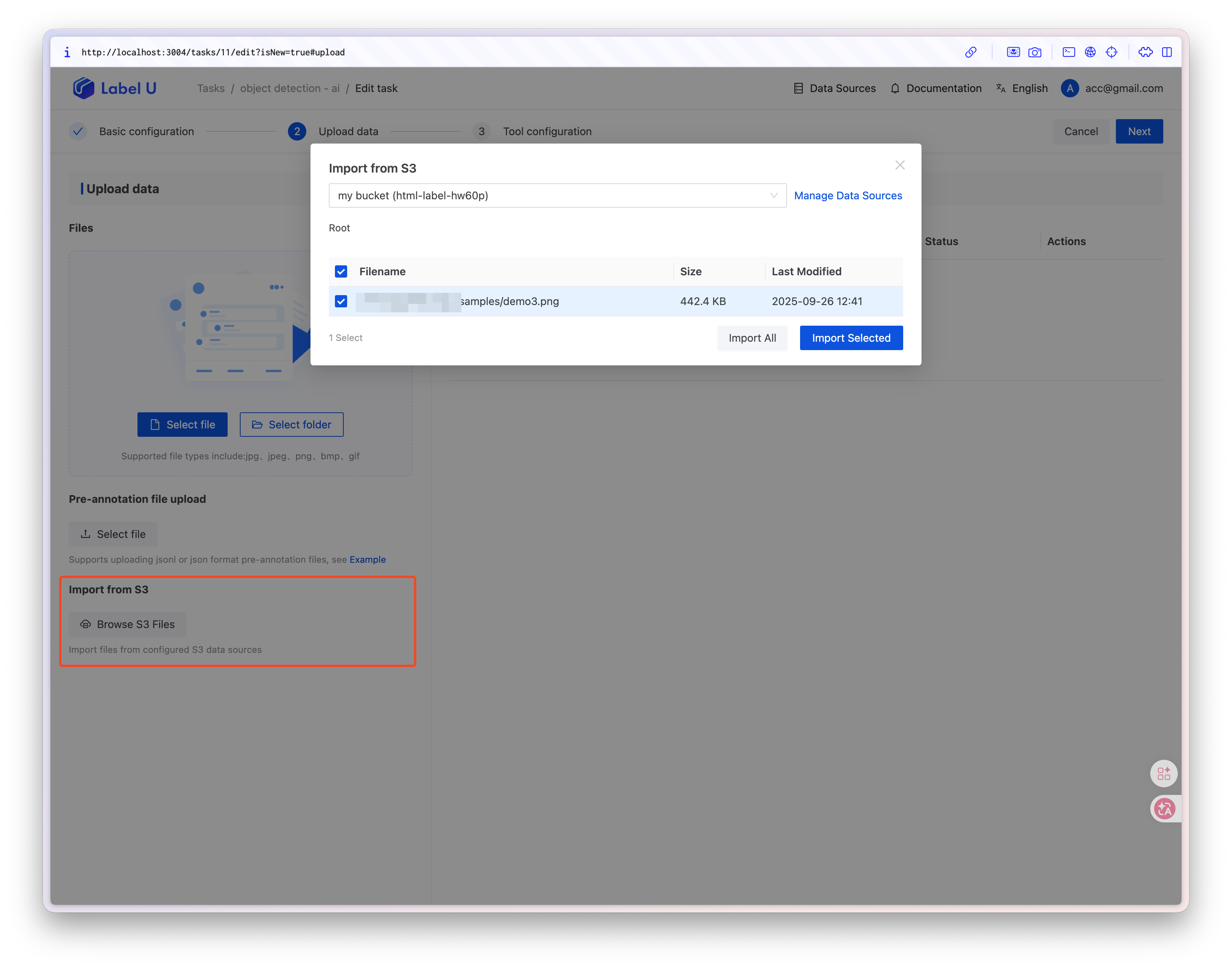Uncheck the demo3.png file checkbox
Image resolution: width=1232 pixels, height=969 pixels.
pyautogui.click(x=341, y=301)
